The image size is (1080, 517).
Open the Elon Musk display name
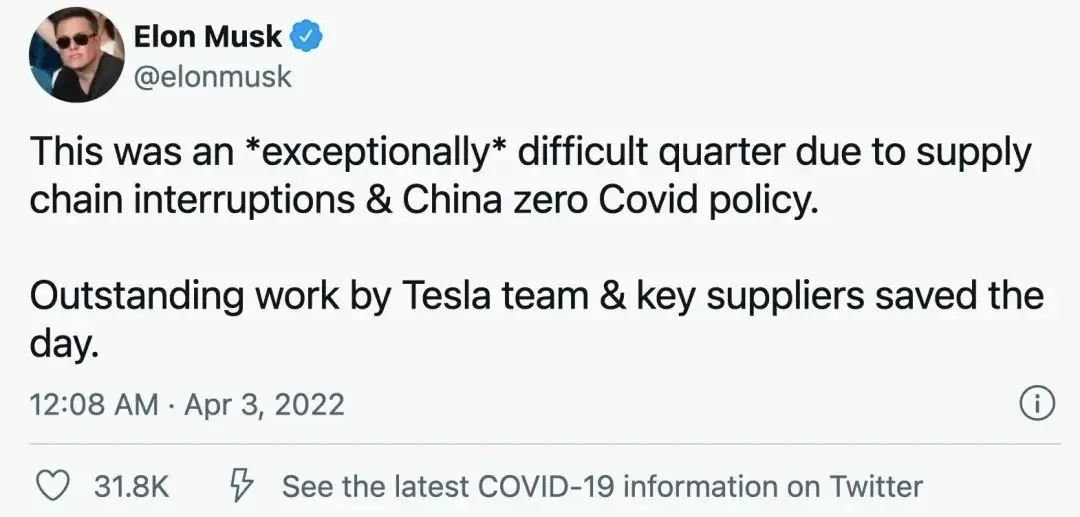[x=207, y=38]
